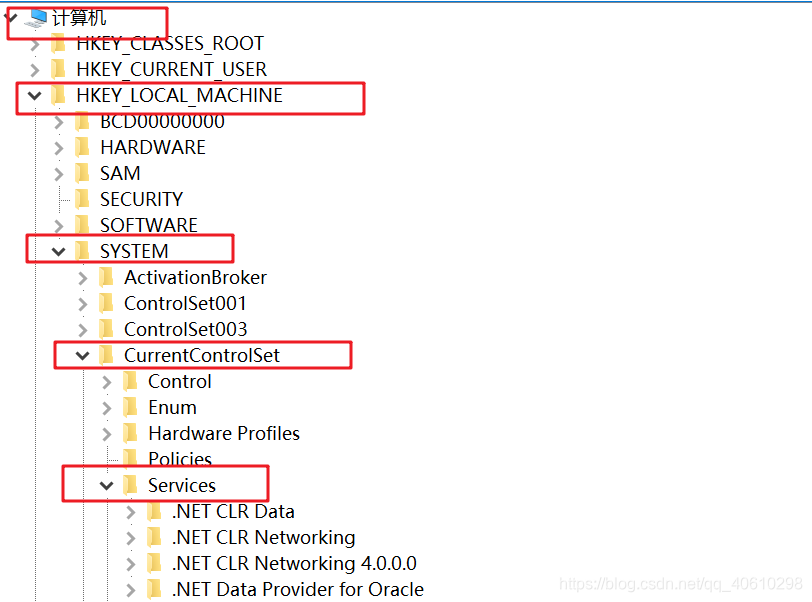Expand the HKEY_CLASSES_ROOT arrow
812x602 pixels.
click(x=35, y=45)
